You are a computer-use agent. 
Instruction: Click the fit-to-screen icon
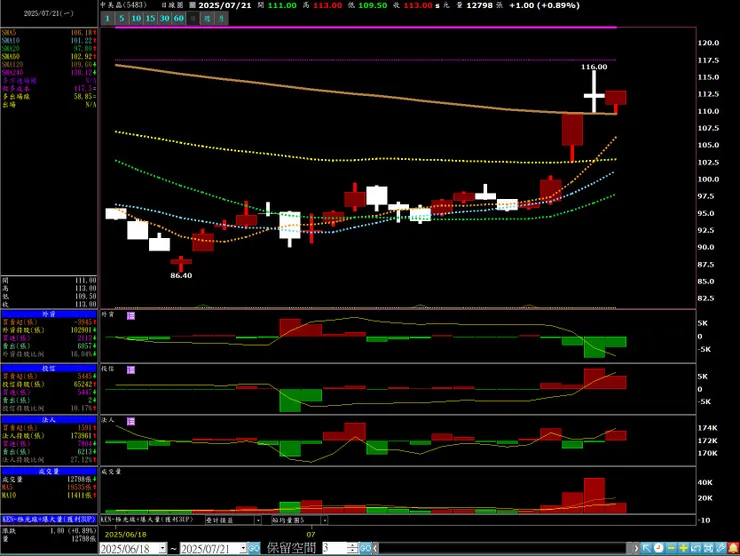tap(708, 548)
